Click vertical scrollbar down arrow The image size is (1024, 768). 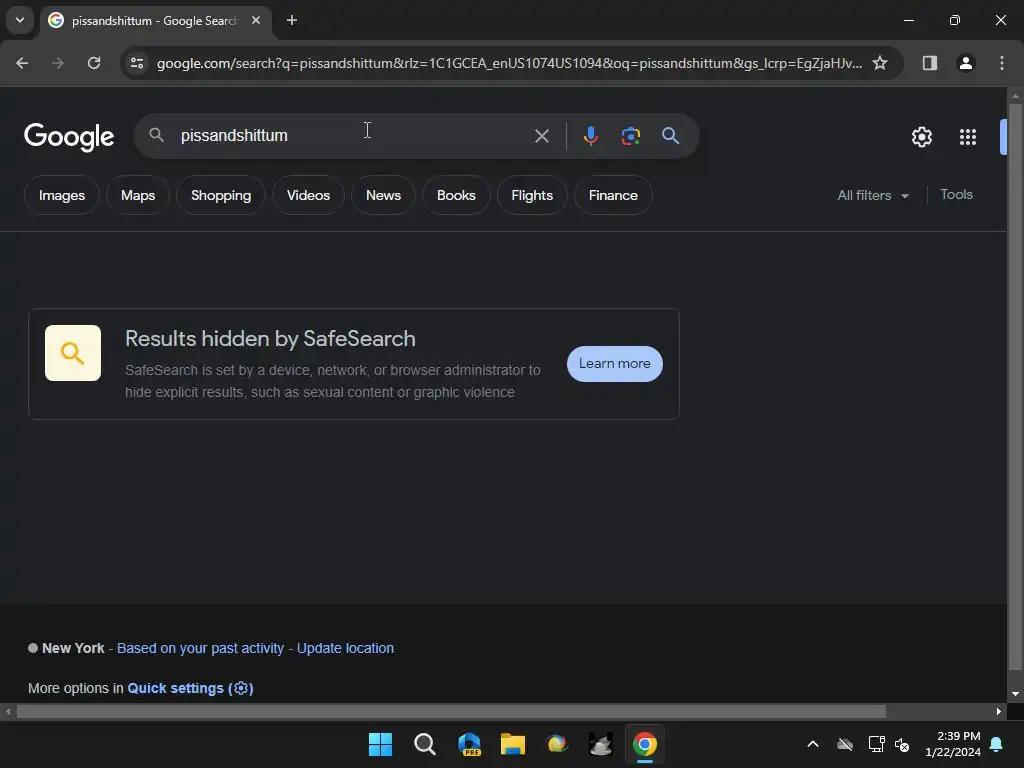pyautogui.click(x=1015, y=694)
